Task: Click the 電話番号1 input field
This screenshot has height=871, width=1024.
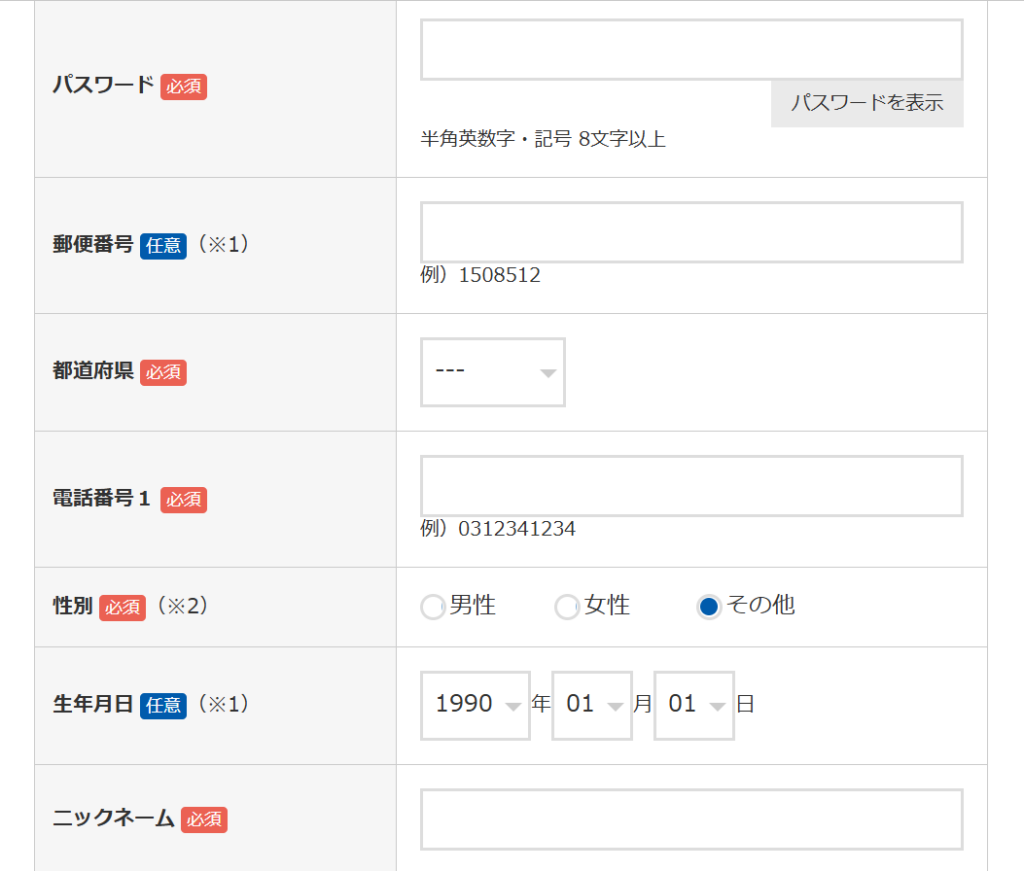Action: tap(691, 486)
